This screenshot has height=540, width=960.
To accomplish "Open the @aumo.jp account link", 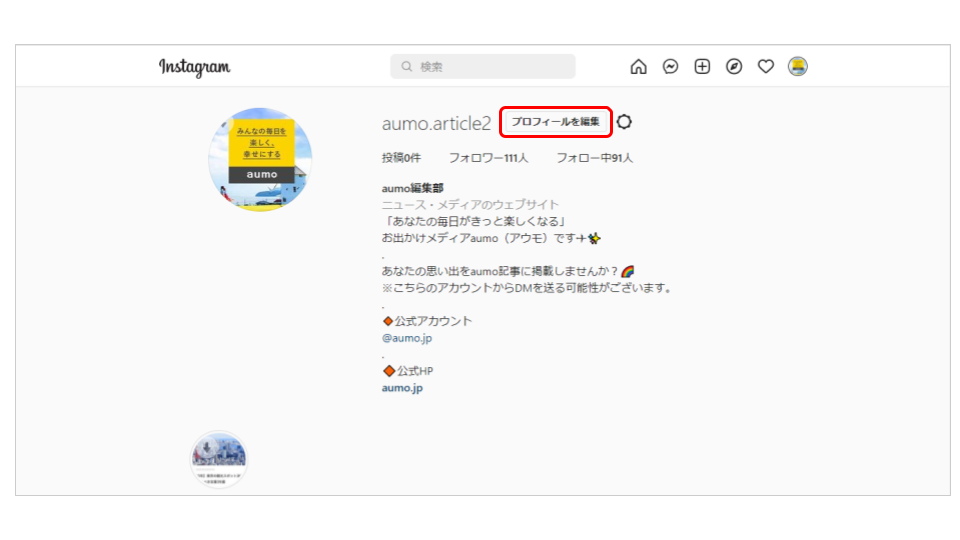I will click(x=407, y=338).
